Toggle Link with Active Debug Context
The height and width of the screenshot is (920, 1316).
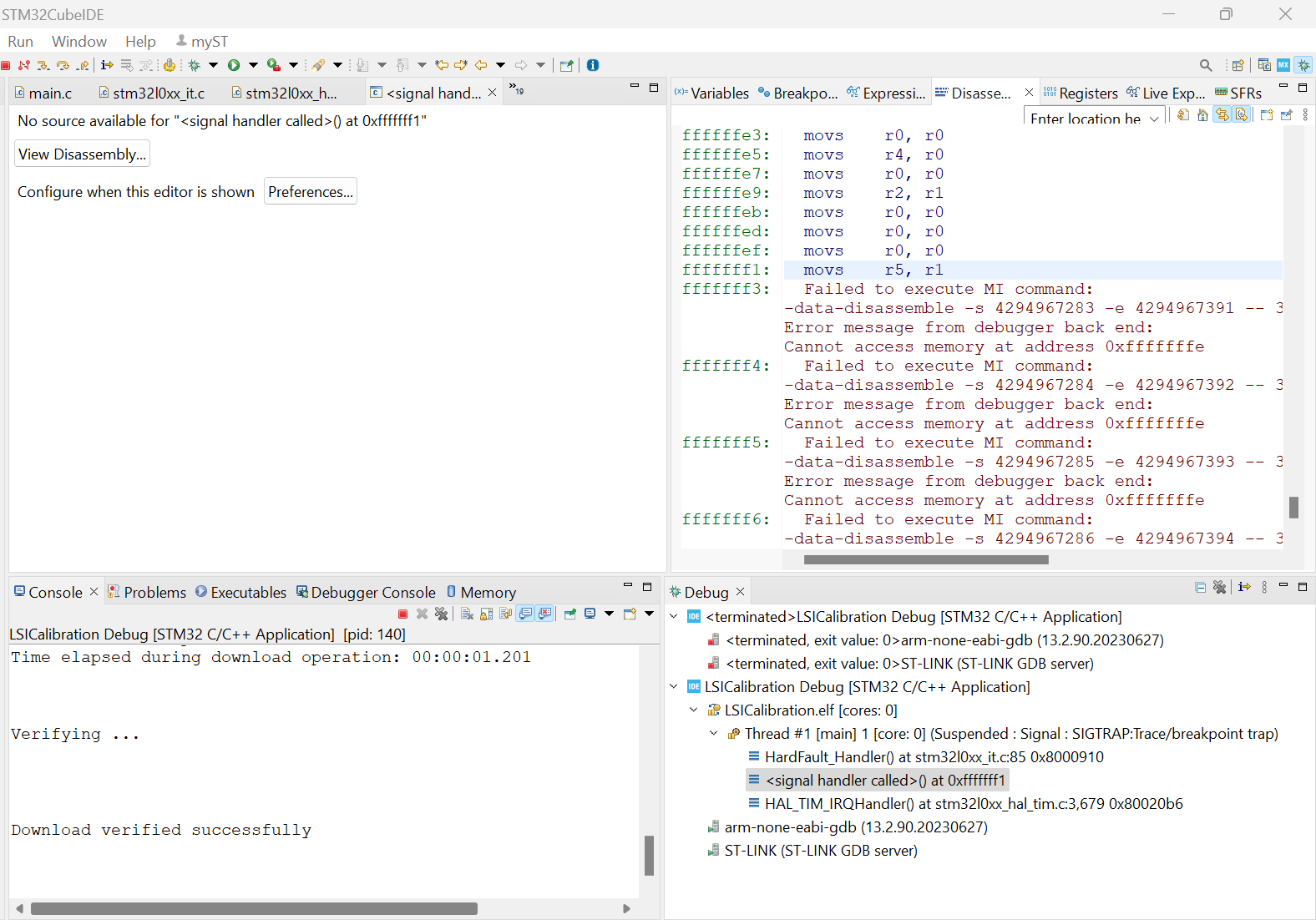click(1222, 115)
